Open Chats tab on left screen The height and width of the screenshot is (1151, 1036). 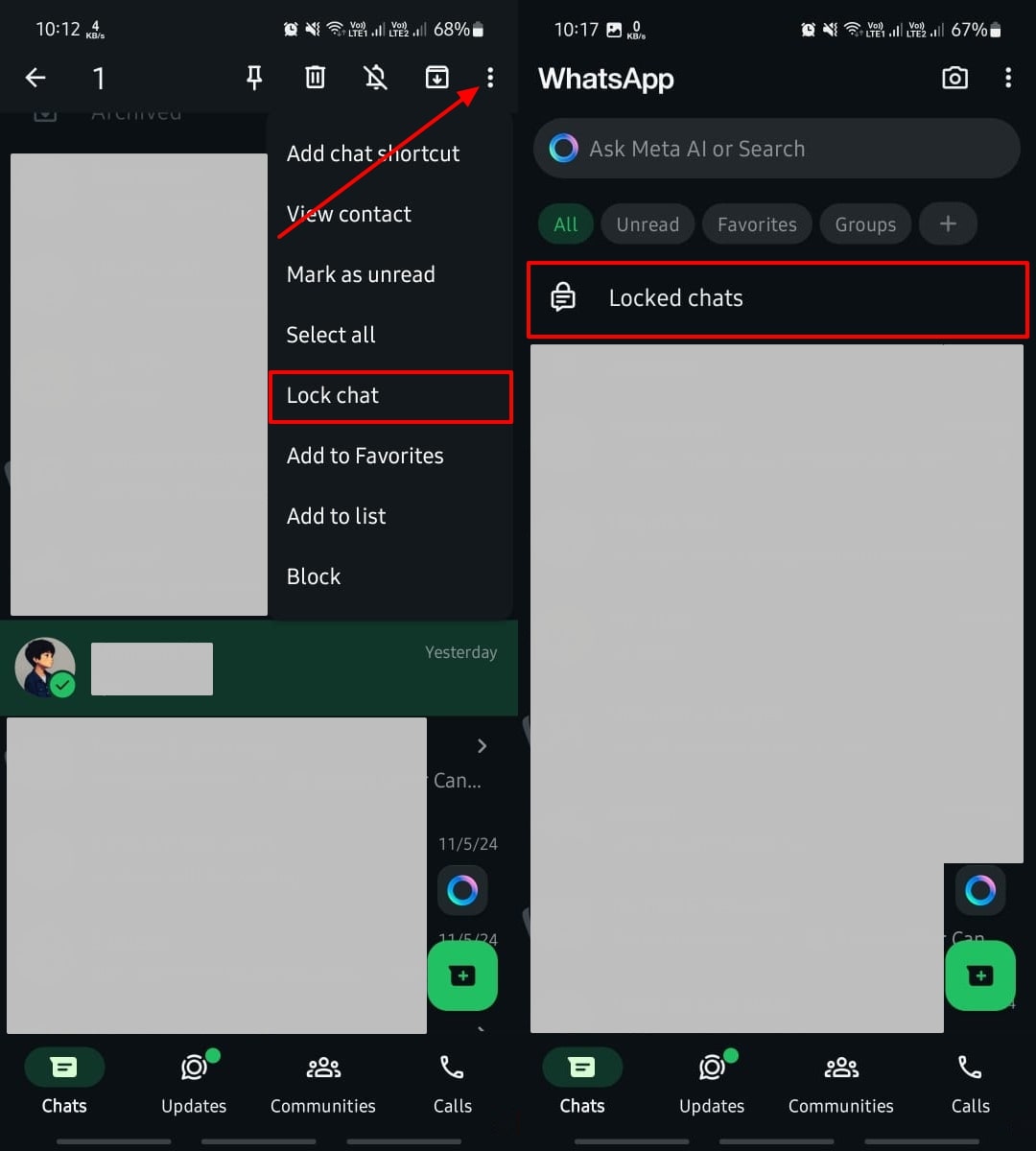tap(64, 1084)
